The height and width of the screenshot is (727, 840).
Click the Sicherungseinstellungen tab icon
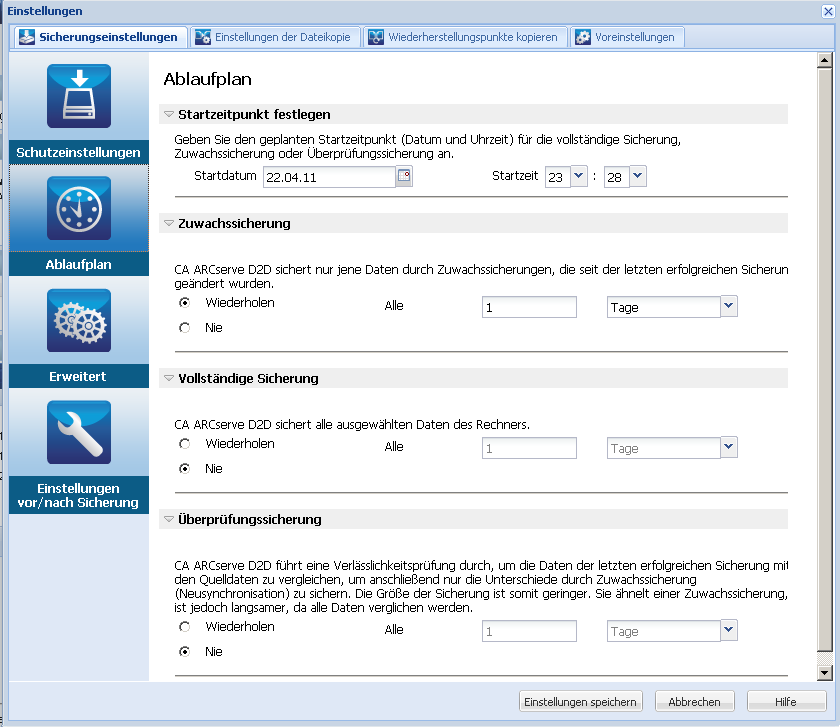[27, 38]
